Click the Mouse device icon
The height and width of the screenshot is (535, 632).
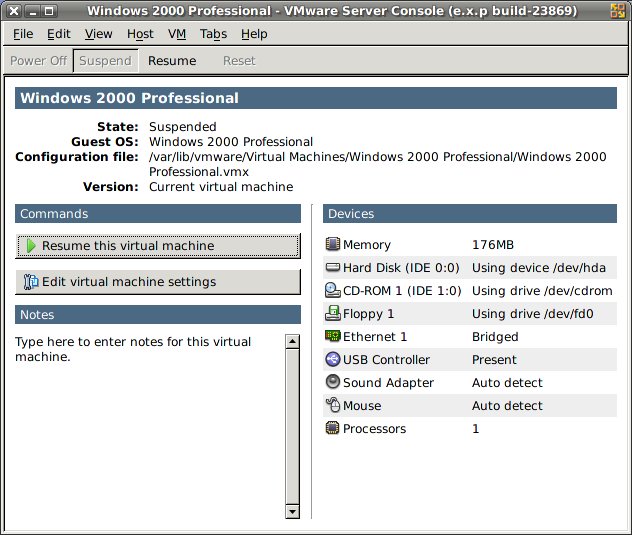(x=334, y=406)
